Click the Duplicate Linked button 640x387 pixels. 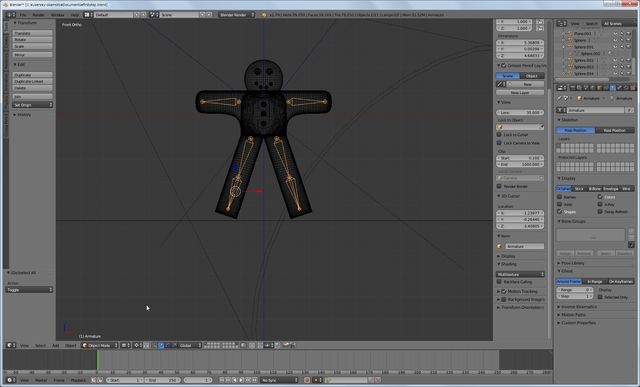pyautogui.click(x=33, y=81)
